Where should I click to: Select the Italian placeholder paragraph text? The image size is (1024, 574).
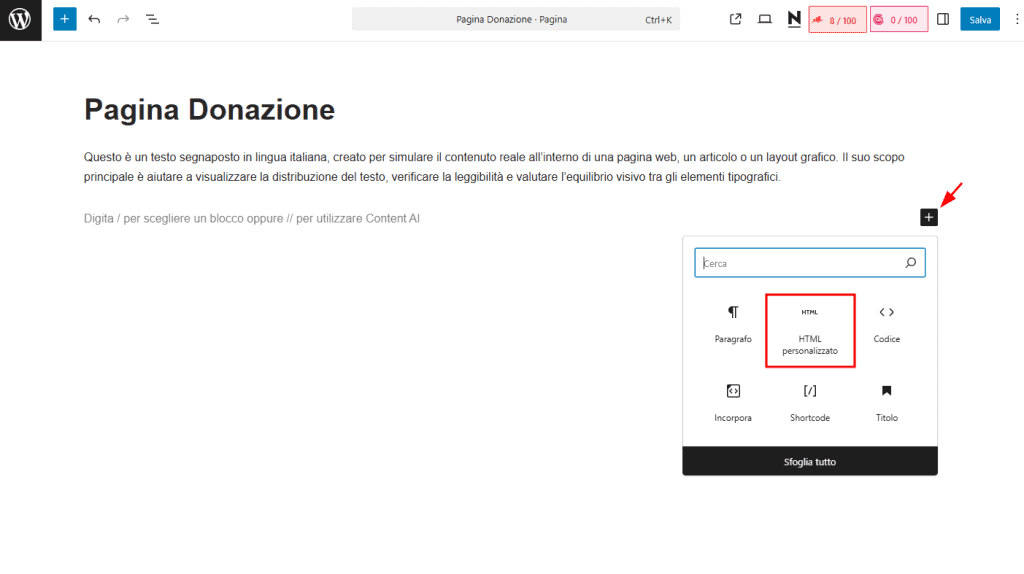(494, 167)
